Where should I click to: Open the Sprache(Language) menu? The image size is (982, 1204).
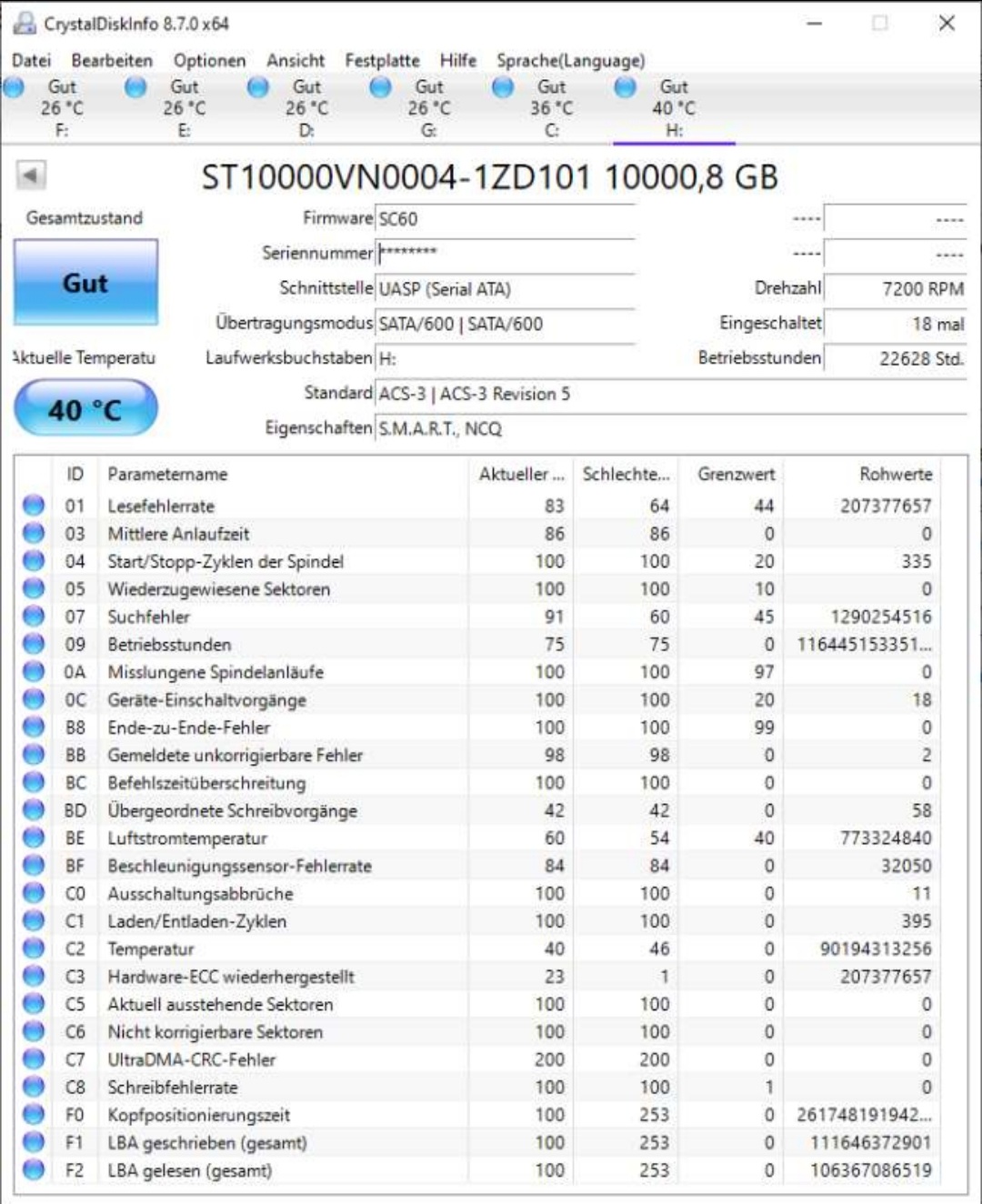[570, 60]
